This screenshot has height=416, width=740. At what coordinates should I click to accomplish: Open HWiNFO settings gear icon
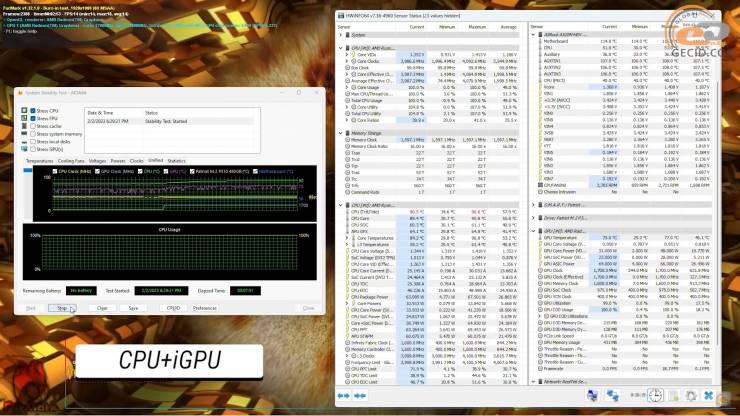click(x=691, y=396)
